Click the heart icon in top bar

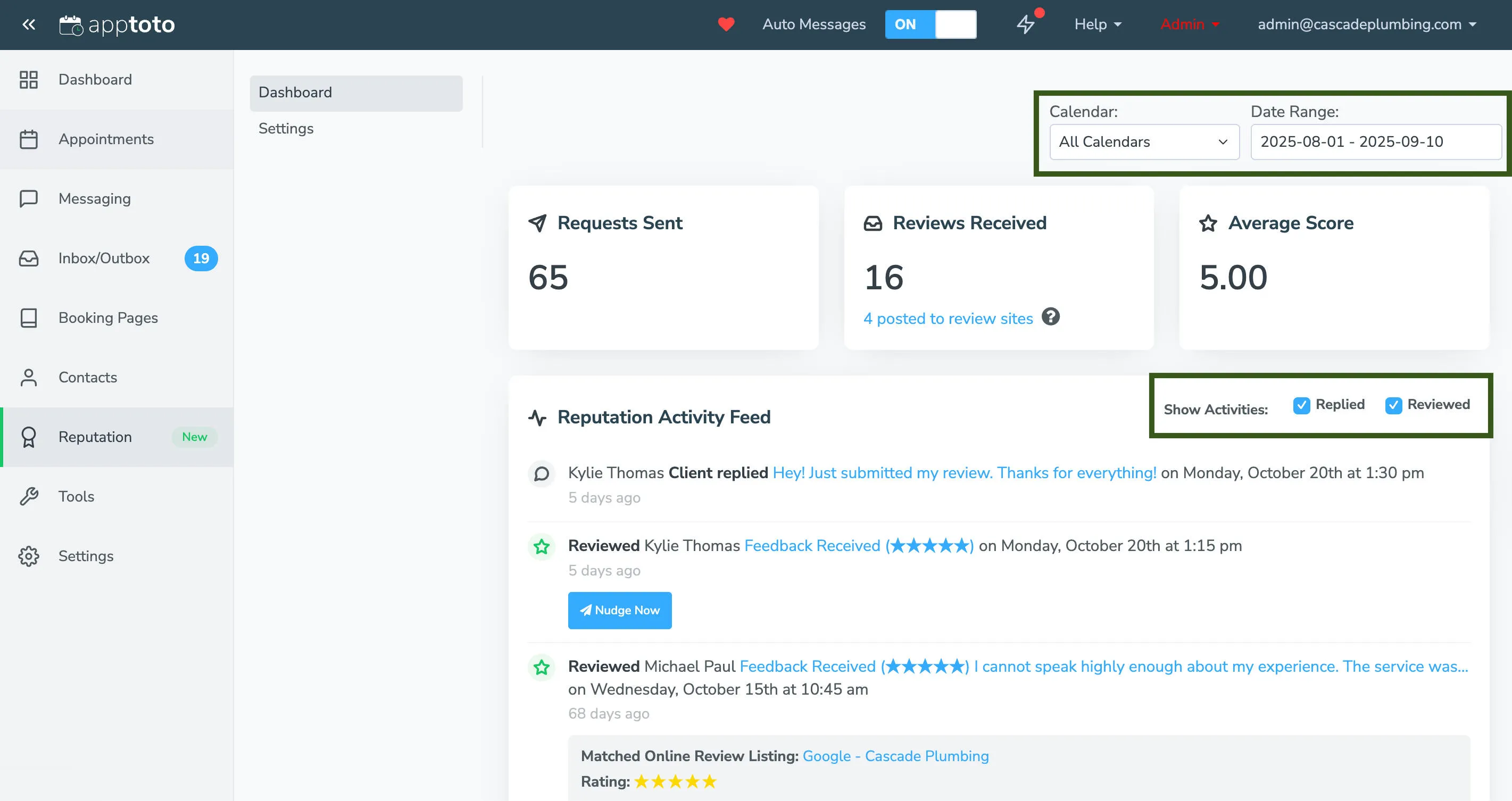[x=727, y=24]
